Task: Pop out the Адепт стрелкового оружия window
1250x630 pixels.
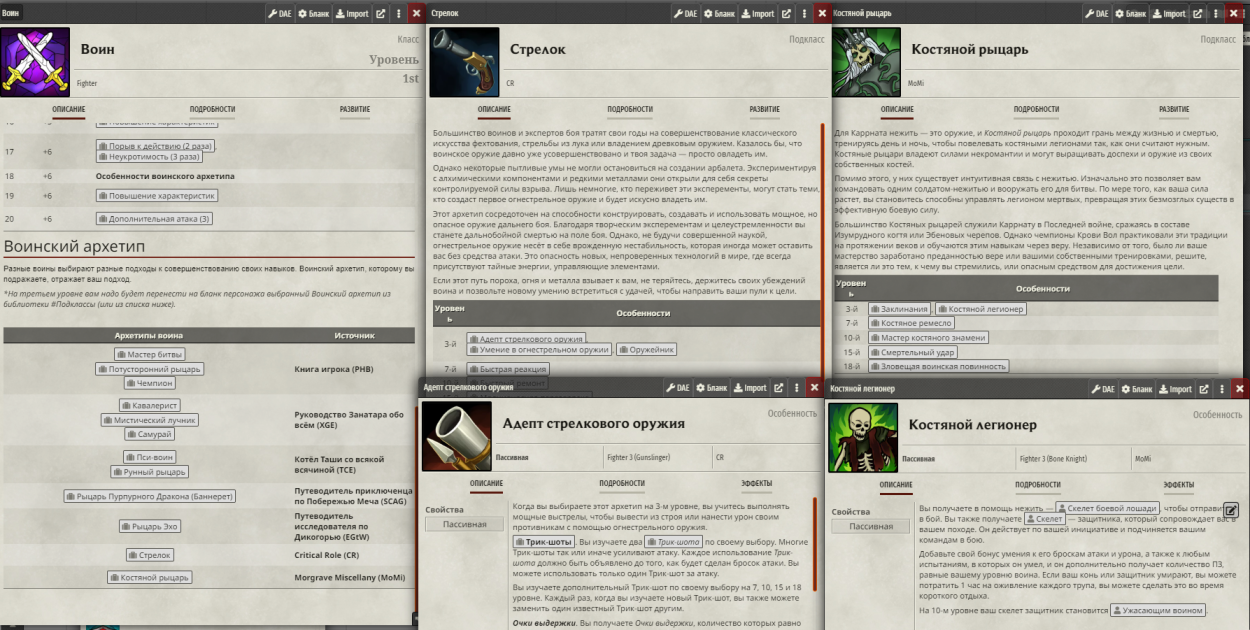Action: pyautogui.click(x=779, y=388)
